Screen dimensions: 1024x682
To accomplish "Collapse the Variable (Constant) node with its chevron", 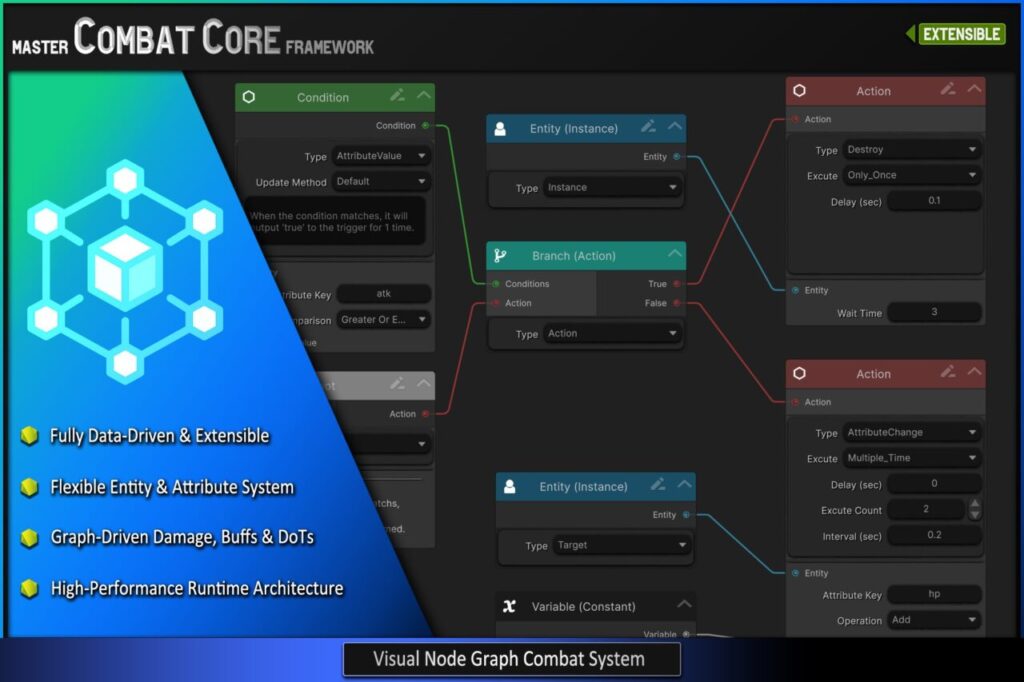I will pos(683,603).
